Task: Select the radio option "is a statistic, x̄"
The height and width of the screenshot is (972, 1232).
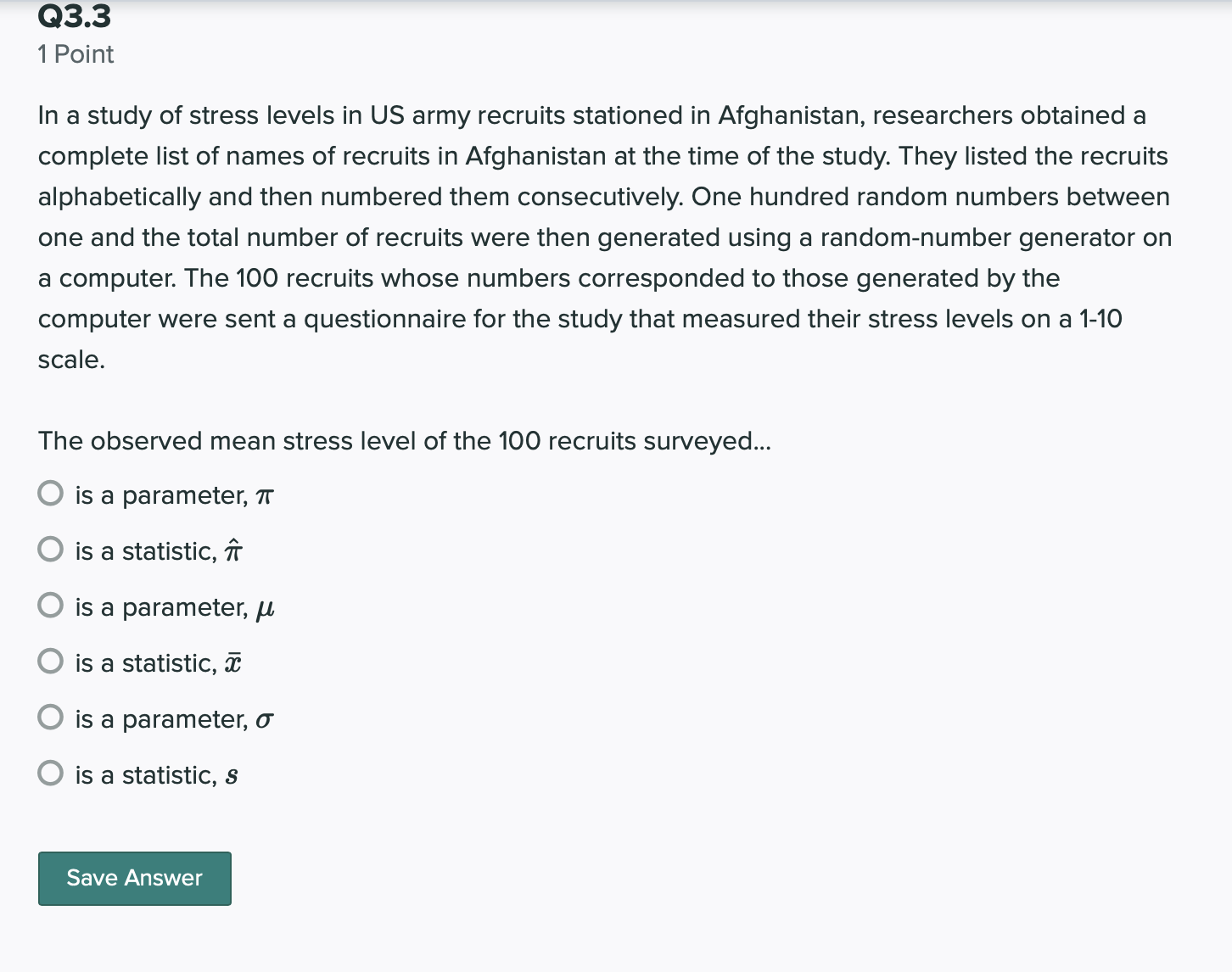Action: pos(50,661)
